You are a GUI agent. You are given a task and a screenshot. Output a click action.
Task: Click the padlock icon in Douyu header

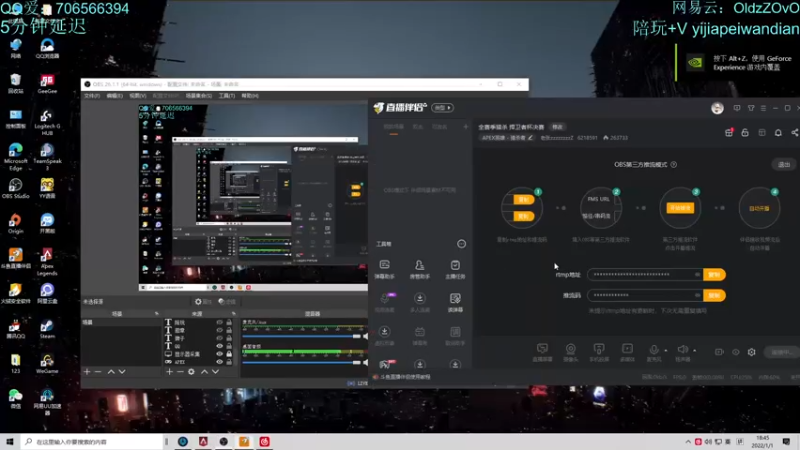745,133
